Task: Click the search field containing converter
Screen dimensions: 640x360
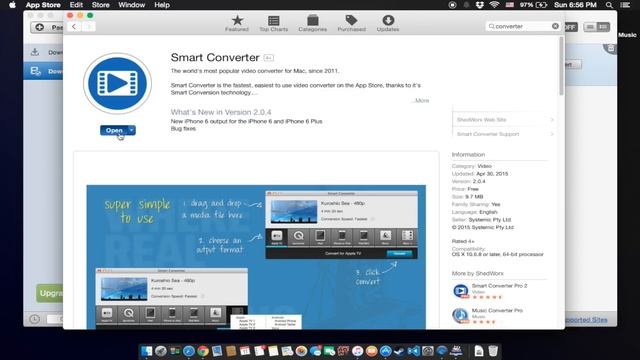Action: [522, 26]
